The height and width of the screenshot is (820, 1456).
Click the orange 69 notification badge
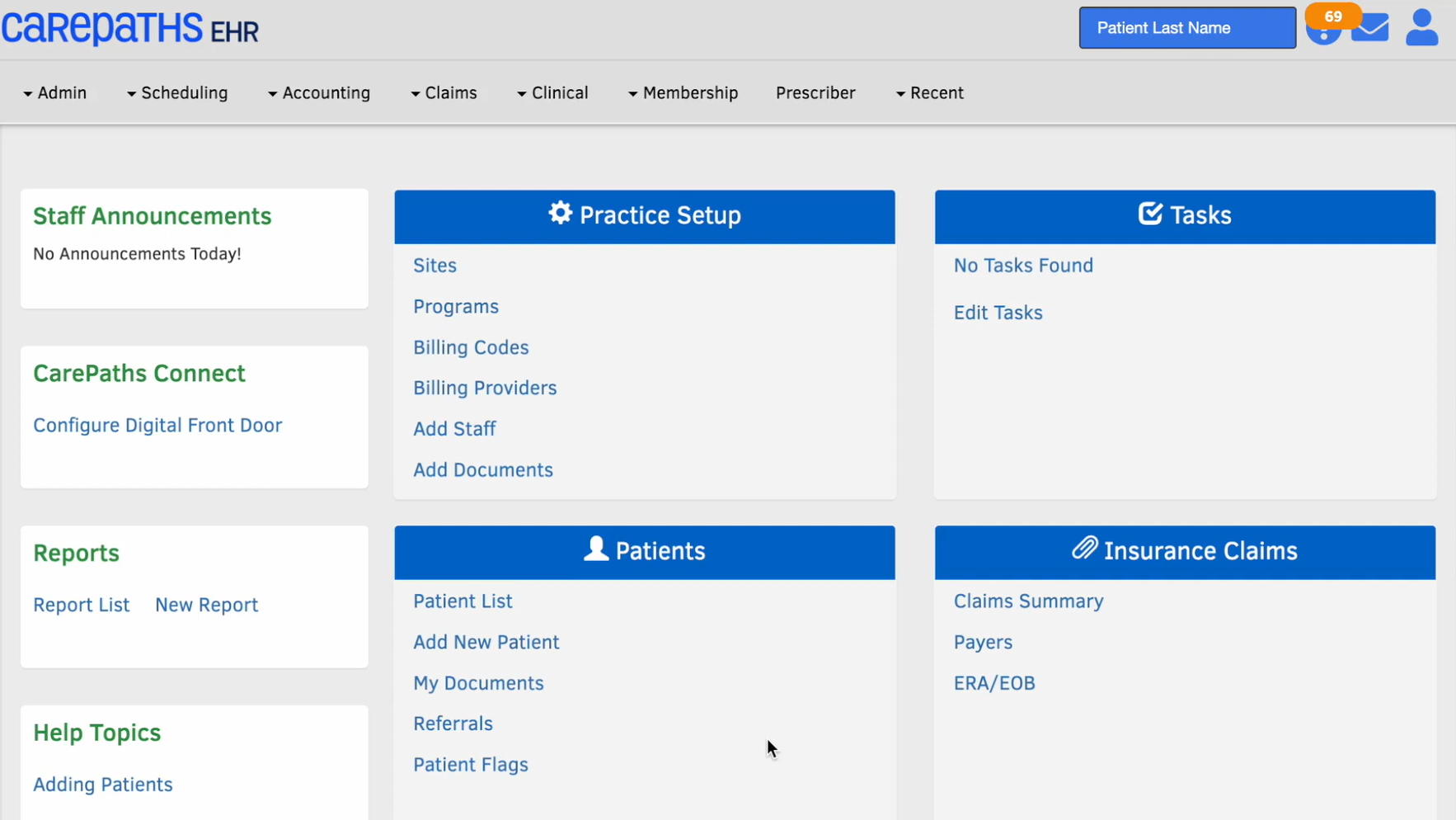tap(1332, 16)
